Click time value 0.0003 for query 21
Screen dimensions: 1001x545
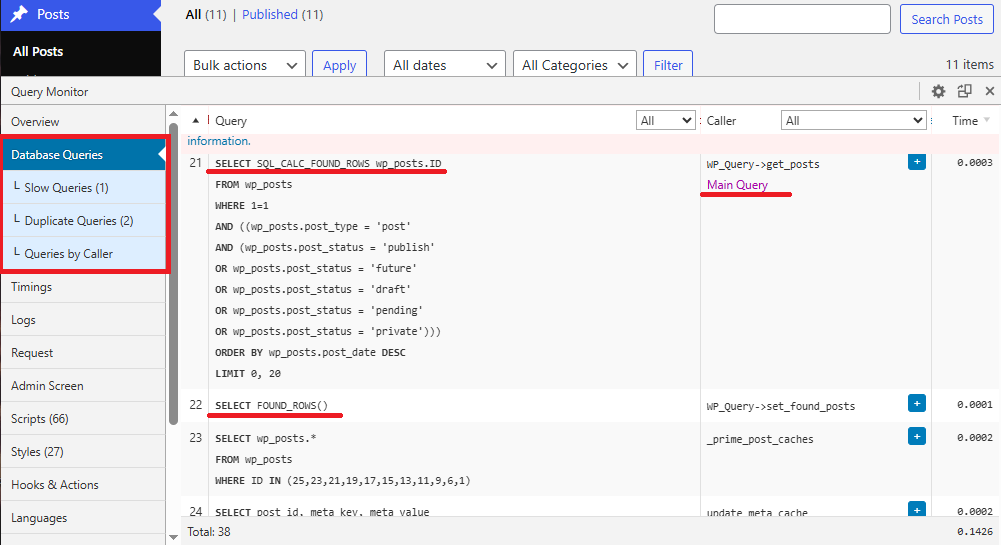tap(975, 163)
